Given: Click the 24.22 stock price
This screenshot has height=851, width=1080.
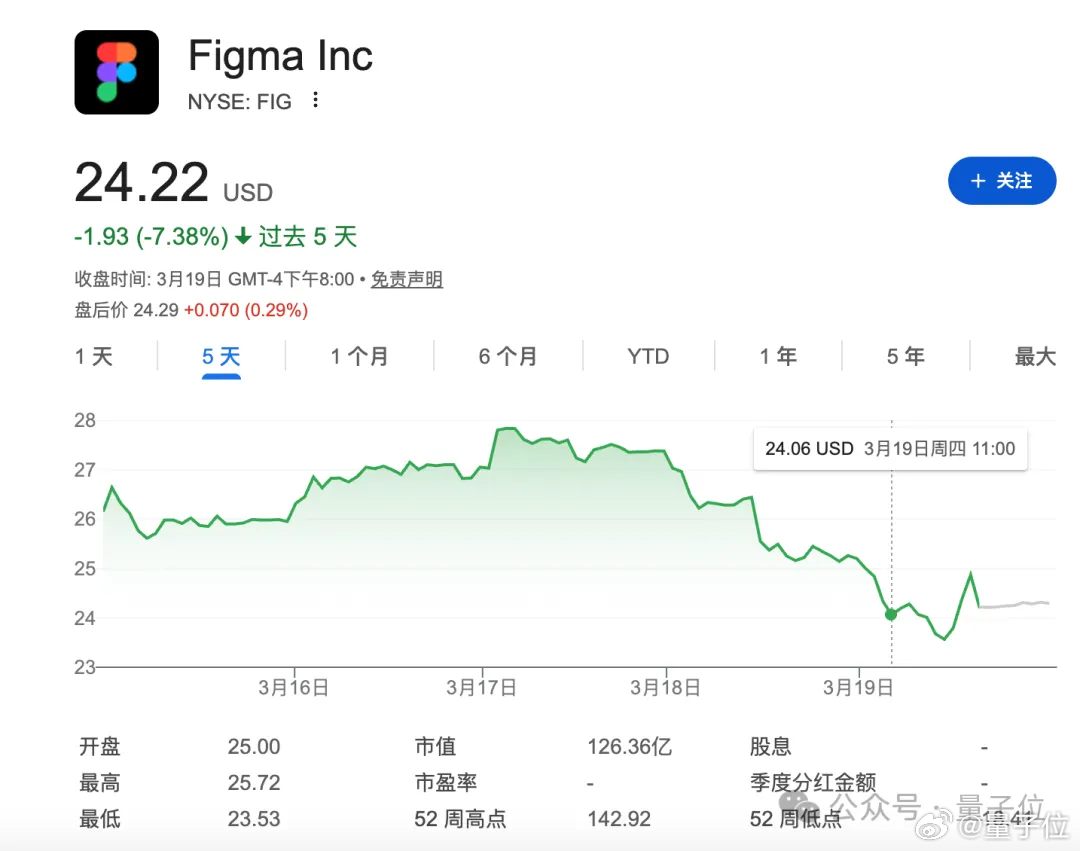Looking at the screenshot, I should 142,184.
